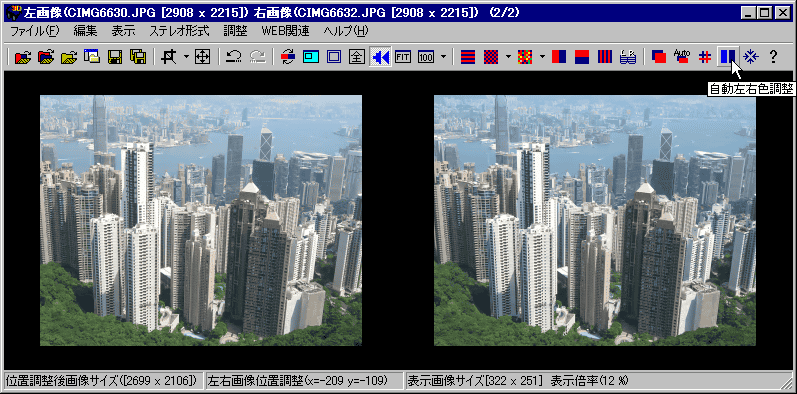Expand the crop tool dropdown arrow
This screenshot has height=394, width=797.
click(186, 57)
